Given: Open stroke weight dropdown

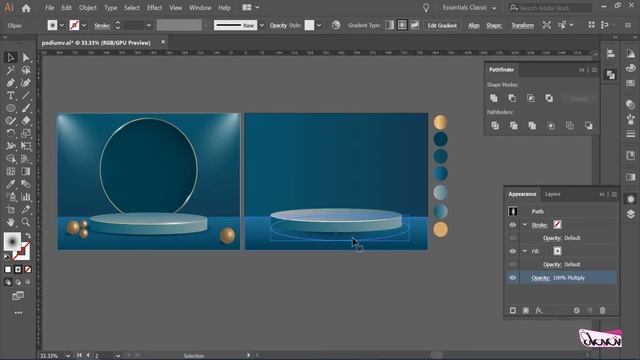Looking at the screenshot, I should pos(149,25).
